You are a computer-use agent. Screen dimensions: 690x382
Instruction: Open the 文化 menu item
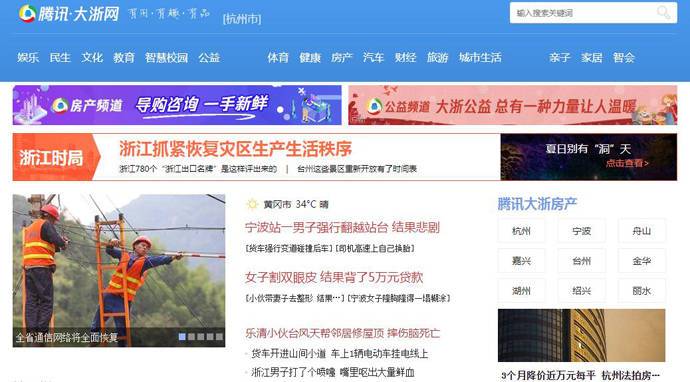[92, 58]
